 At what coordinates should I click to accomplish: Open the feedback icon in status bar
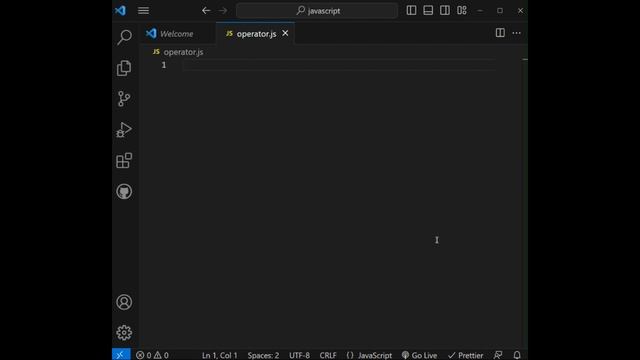tap(498, 355)
